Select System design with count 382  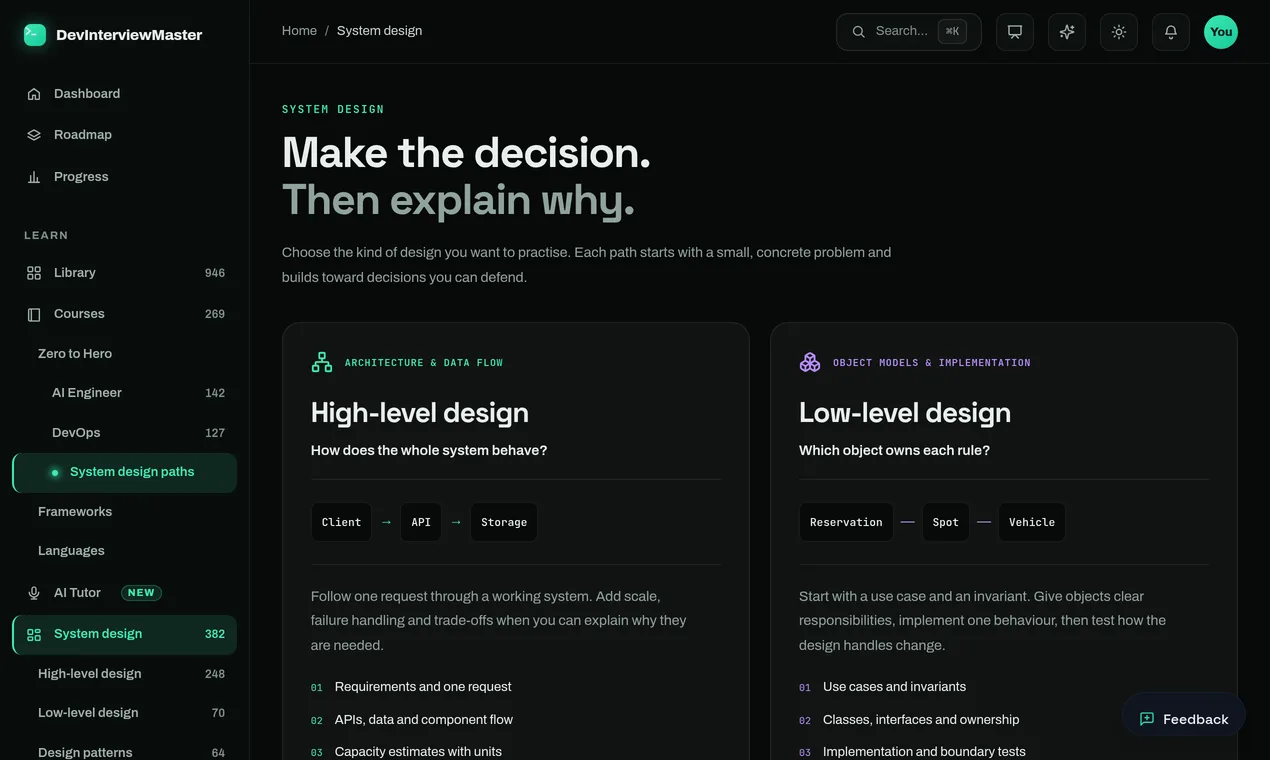click(x=125, y=635)
